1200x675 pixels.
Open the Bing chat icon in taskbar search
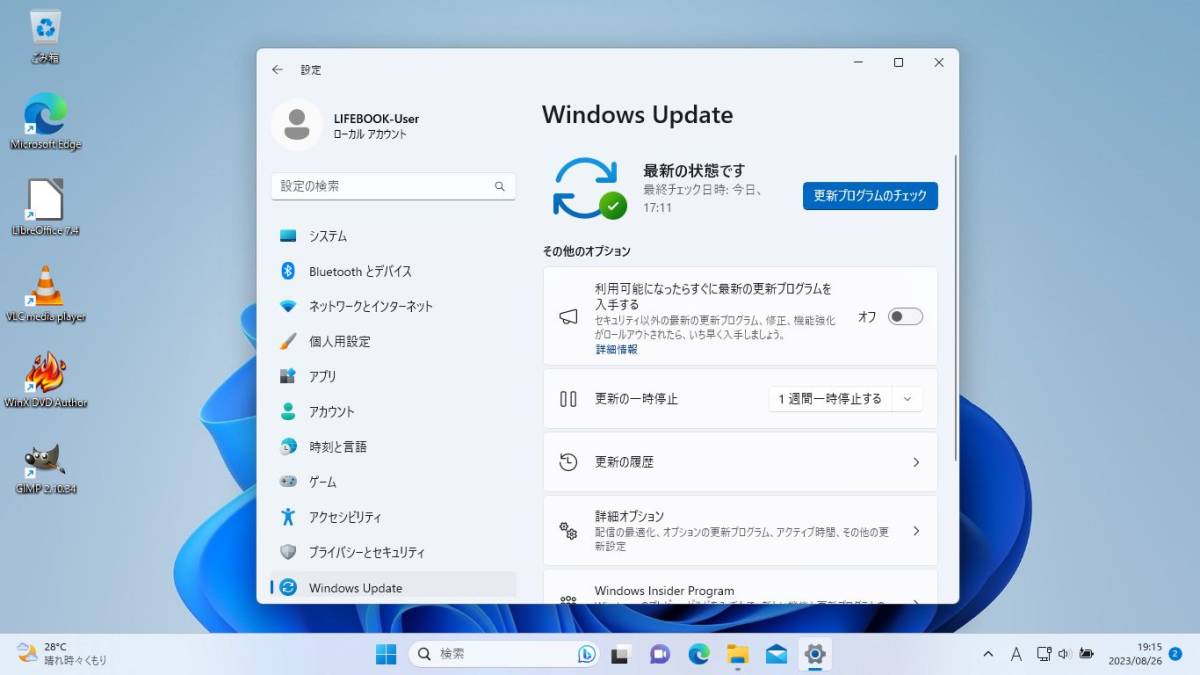(x=587, y=654)
